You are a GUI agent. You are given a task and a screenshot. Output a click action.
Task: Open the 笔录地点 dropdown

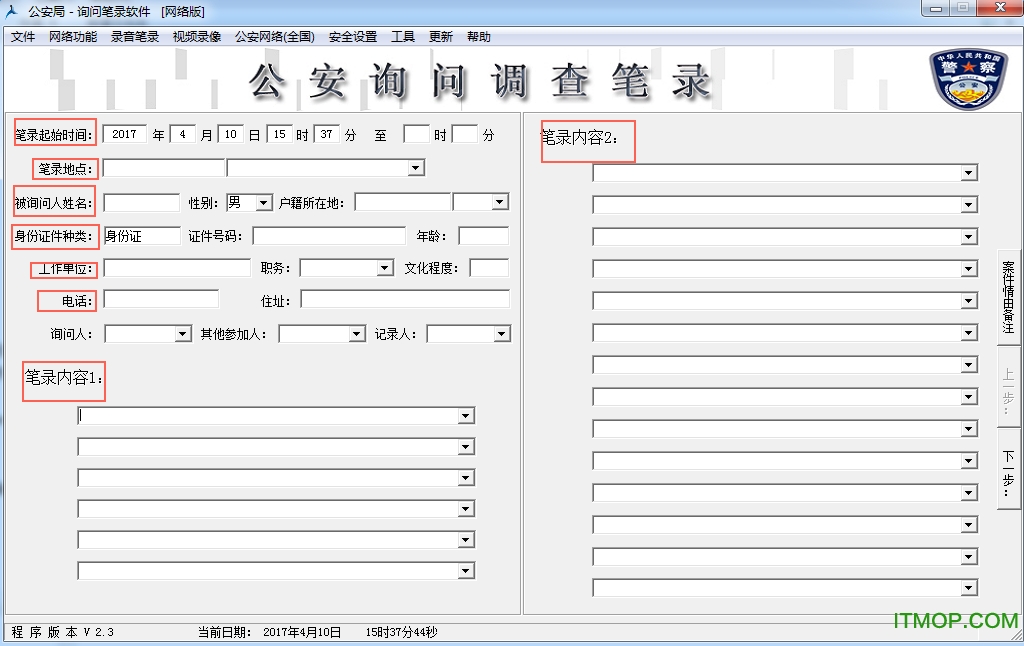pyautogui.click(x=414, y=167)
